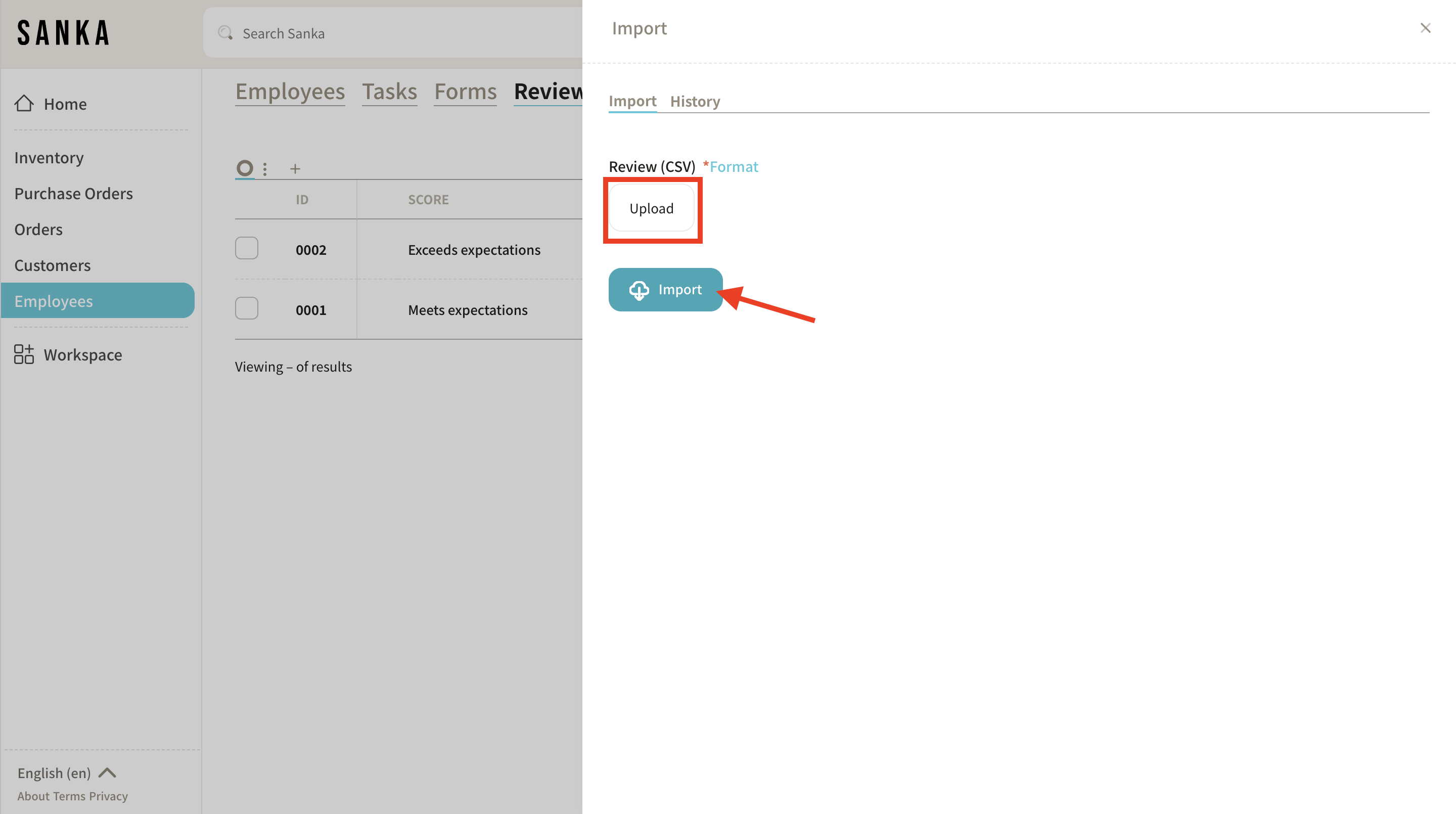Click the search magnifier icon
This screenshot has width=1456, height=814.
pos(225,33)
